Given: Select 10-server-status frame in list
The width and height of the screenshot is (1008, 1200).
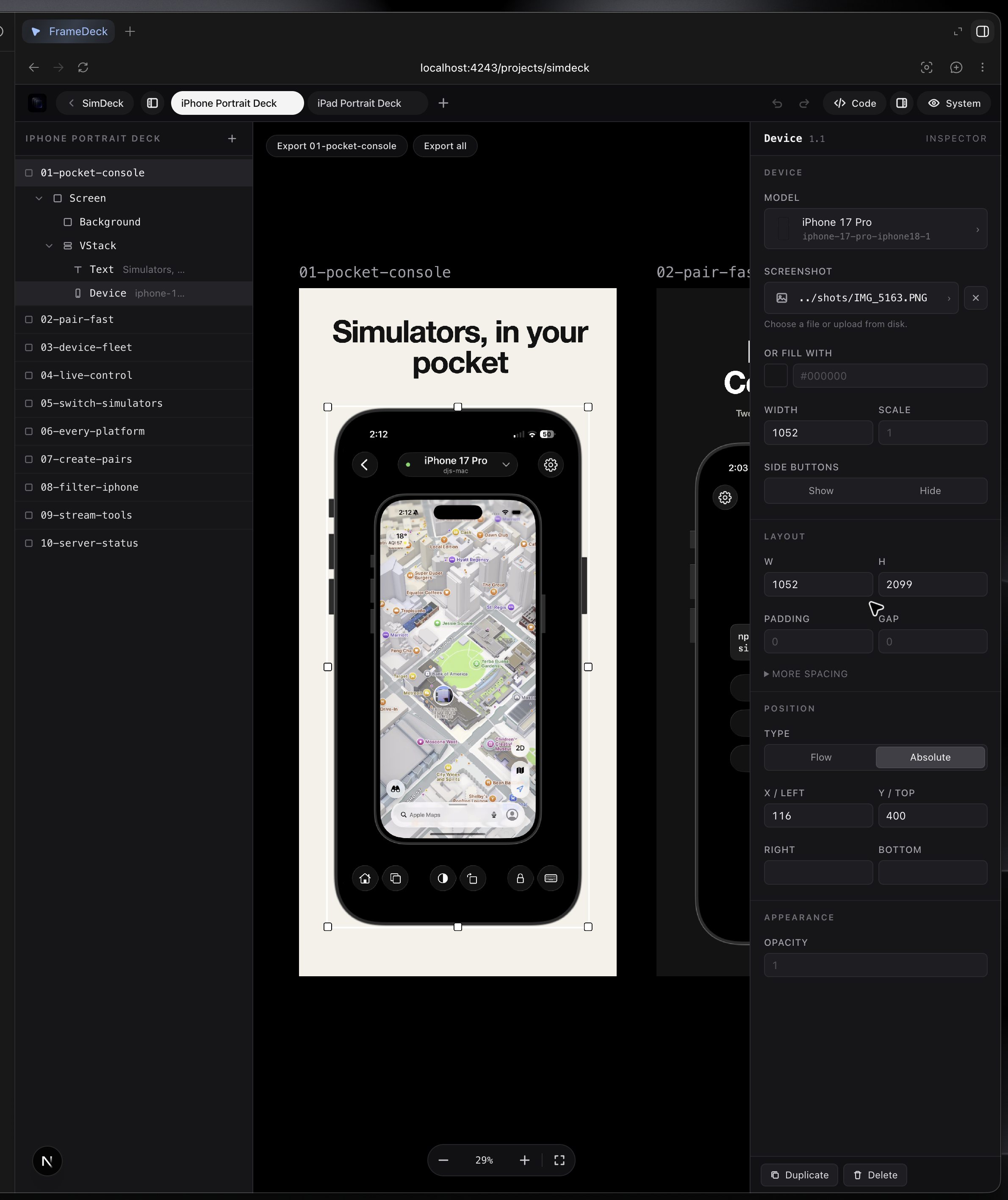Looking at the screenshot, I should click(x=134, y=543).
